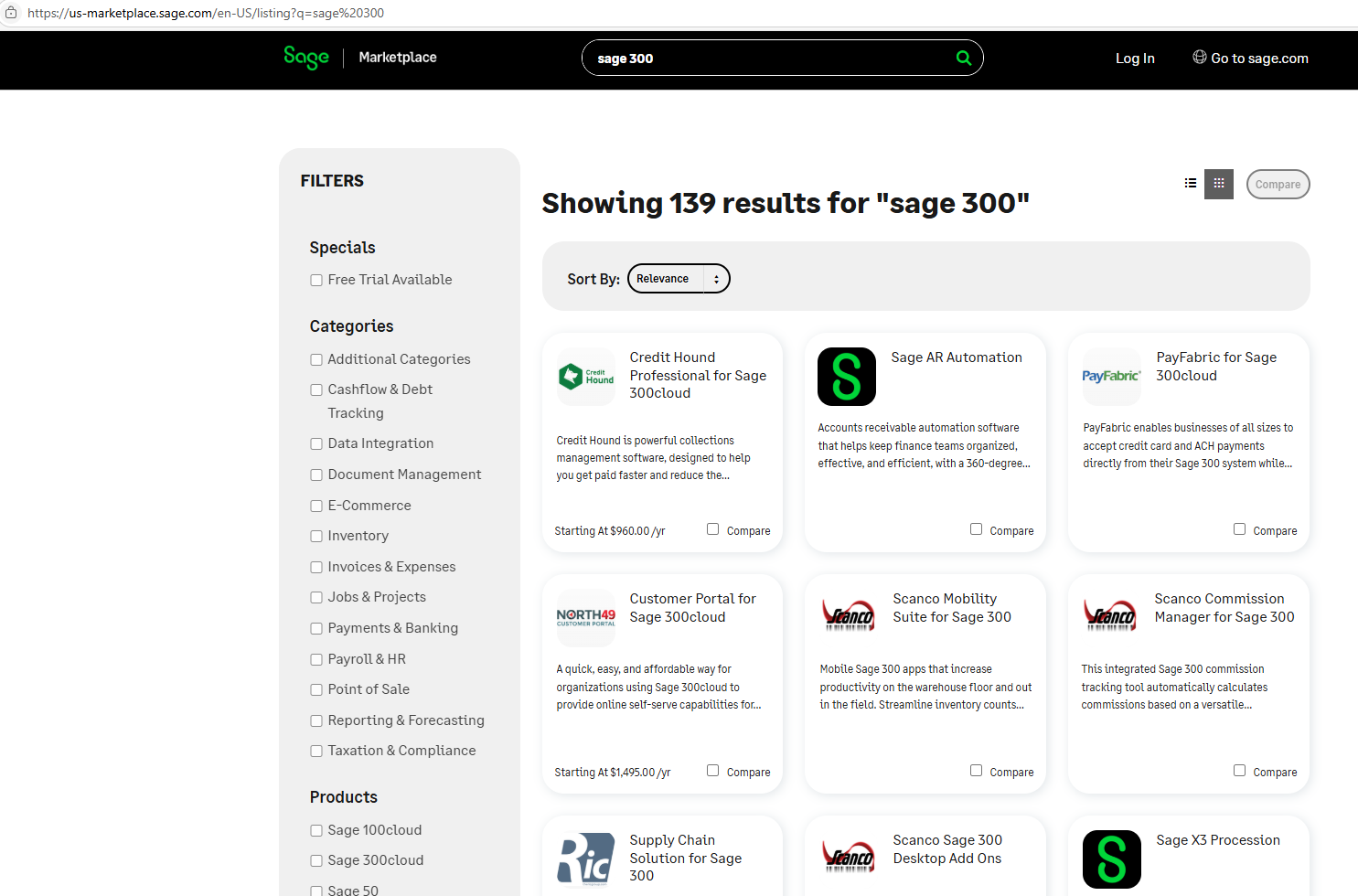This screenshot has height=896, width=1358.
Task: Open Scanco Mobility Suite for Sage 300
Action: 952,608
